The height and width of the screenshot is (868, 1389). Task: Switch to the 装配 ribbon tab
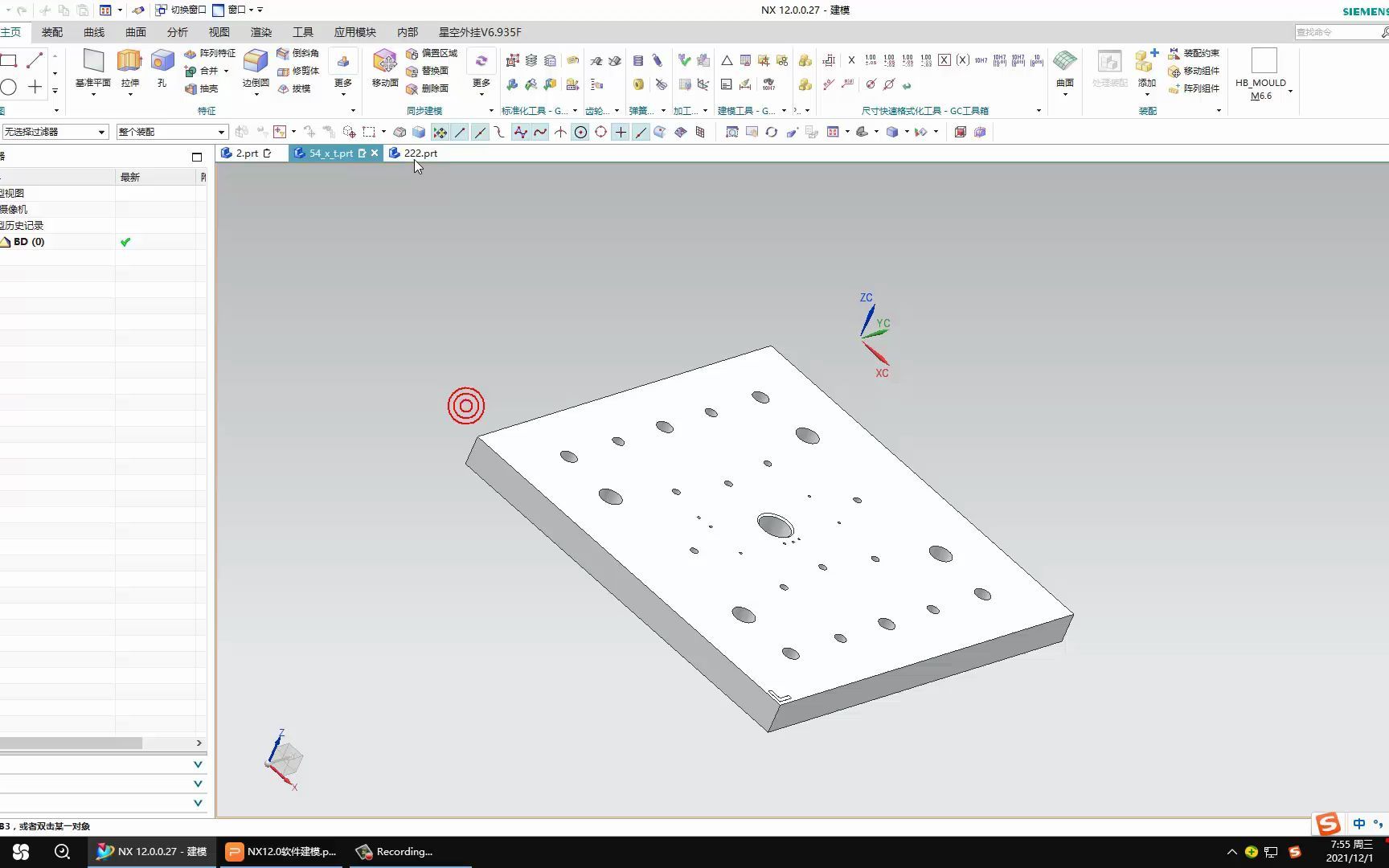(52, 32)
